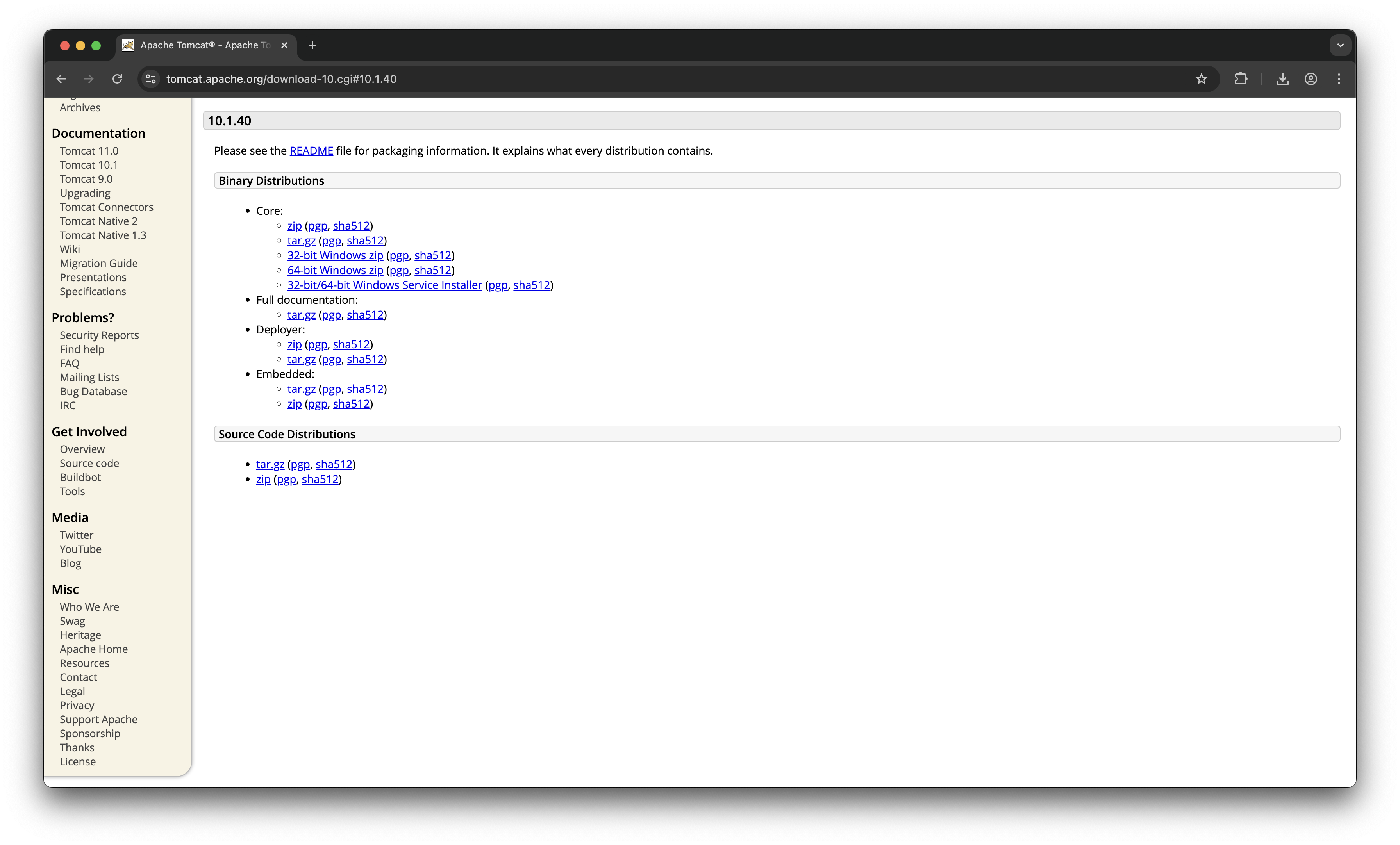The image size is (1400, 845).
Task: Open Who We Are link
Action: 90,606
